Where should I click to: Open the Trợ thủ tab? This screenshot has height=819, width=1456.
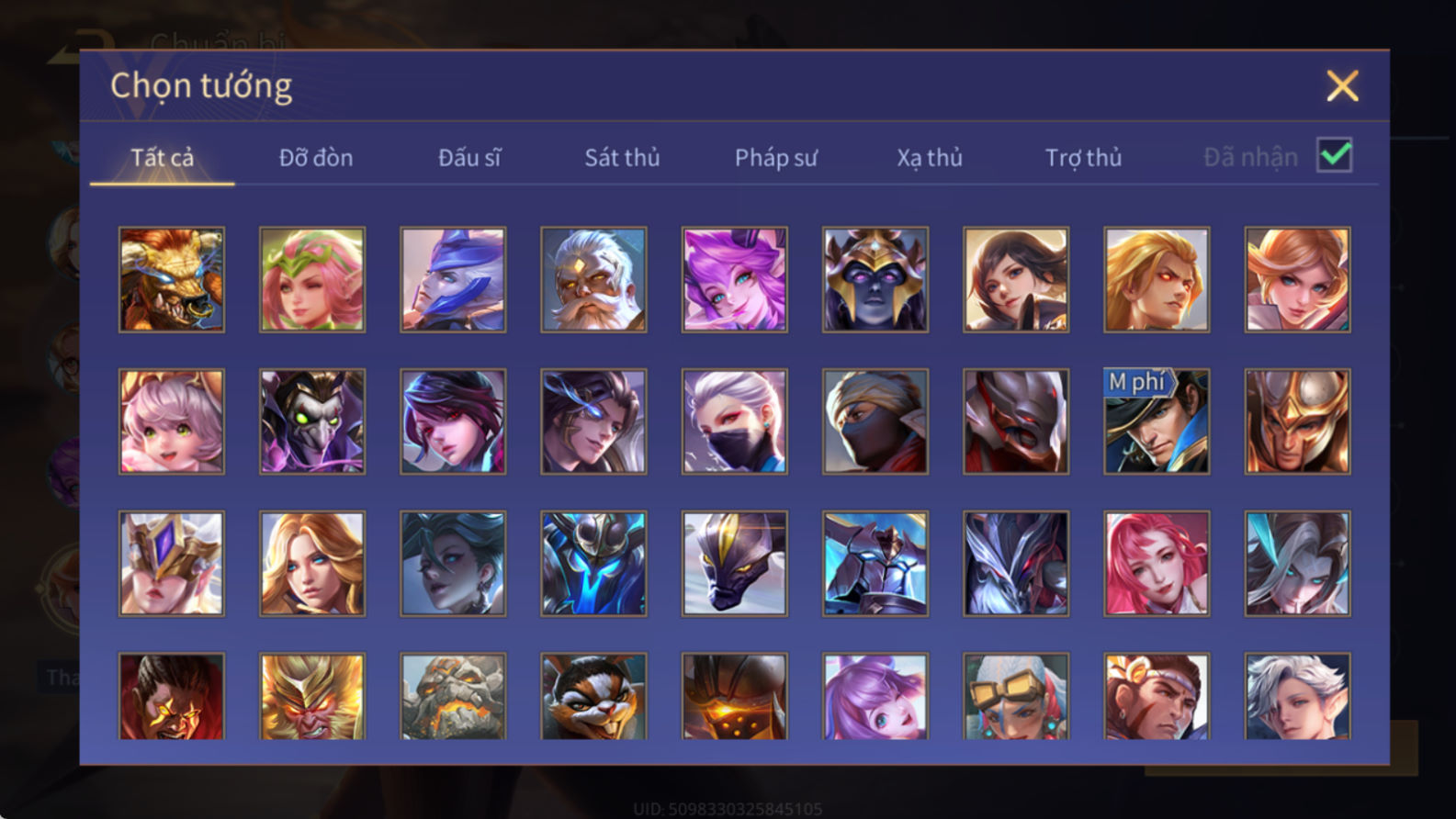click(1083, 158)
